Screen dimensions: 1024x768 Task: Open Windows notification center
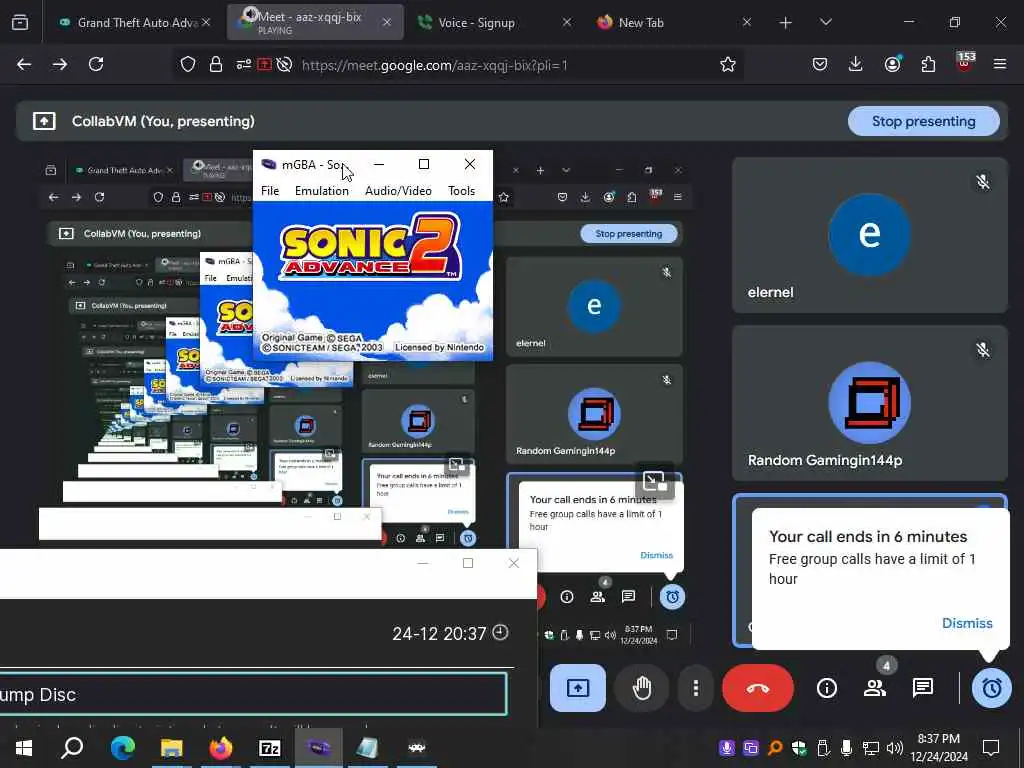(991, 748)
